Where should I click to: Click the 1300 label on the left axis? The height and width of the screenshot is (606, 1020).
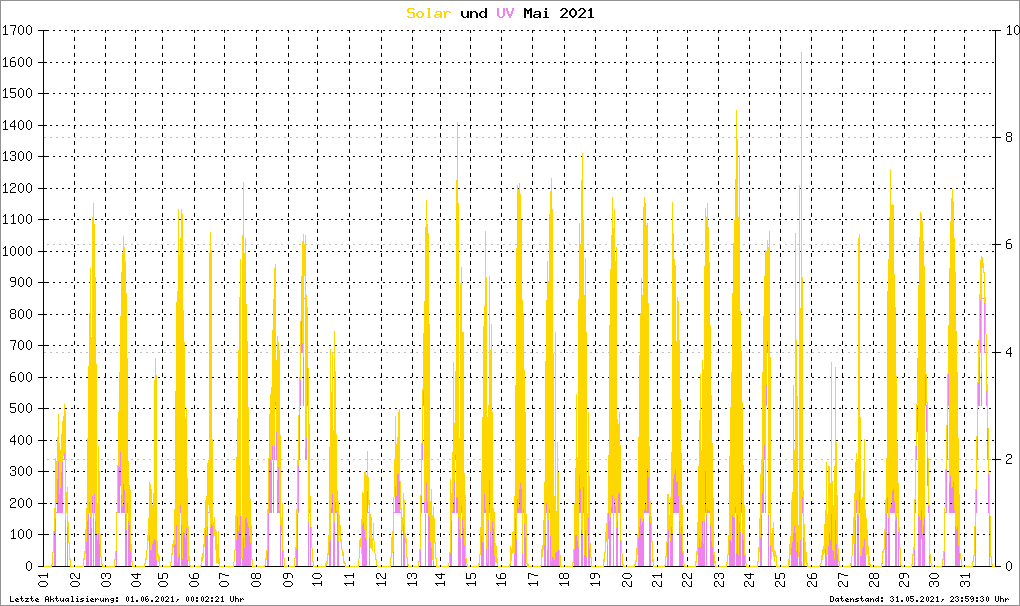pyautogui.click(x=18, y=157)
